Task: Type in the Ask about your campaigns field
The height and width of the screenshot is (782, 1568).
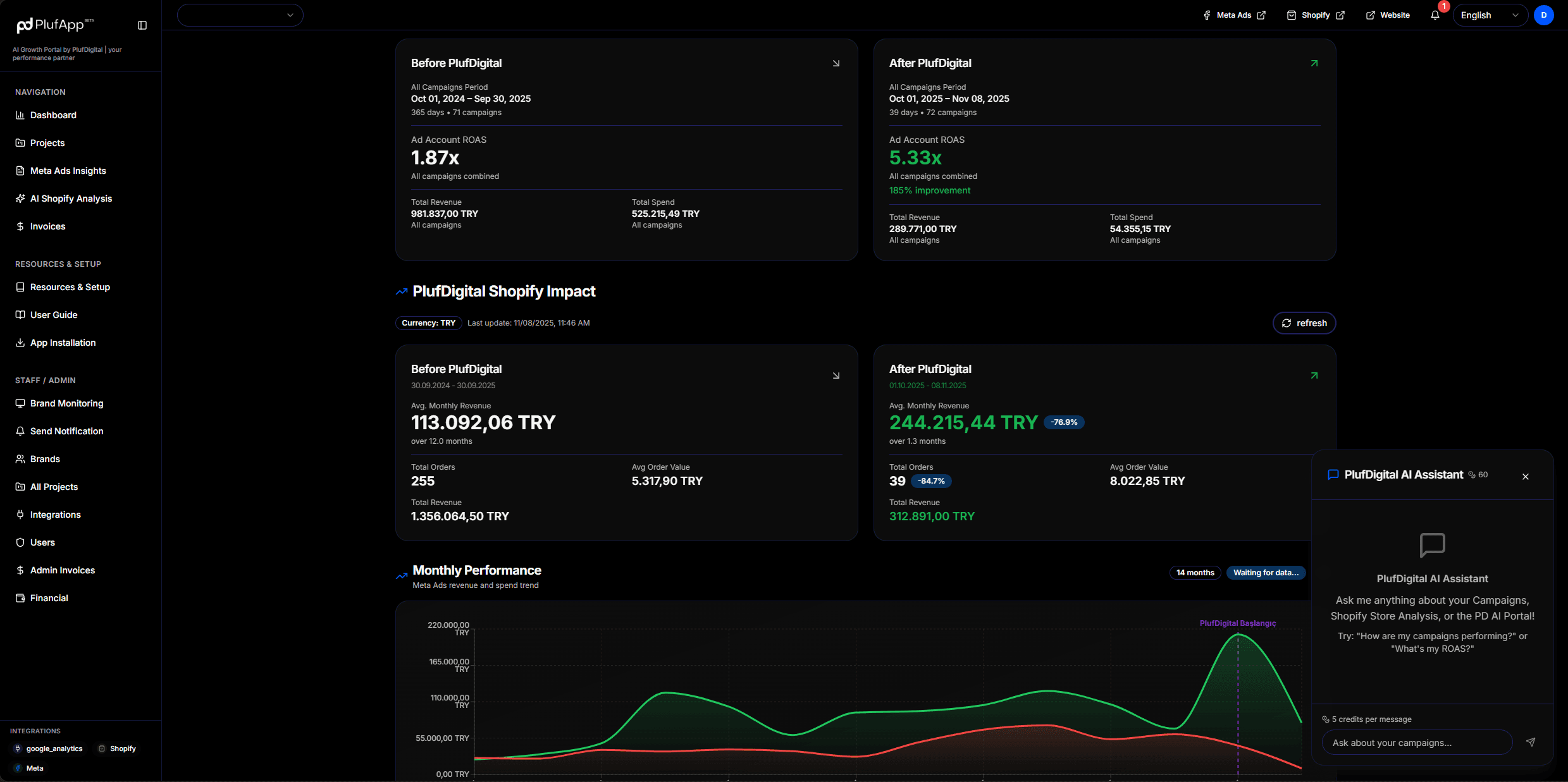Action: click(1416, 743)
